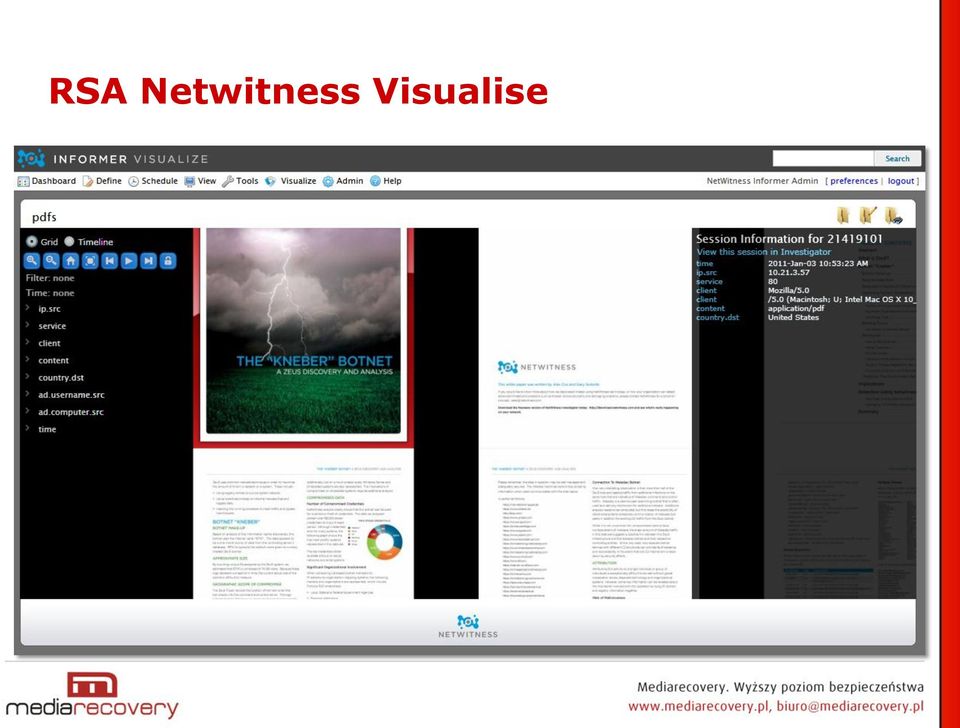Image resolution: width=960 pixels, height=728 pixels.
Task: Click the NetWitness logo in the header
Action: (x=31, y=159)
